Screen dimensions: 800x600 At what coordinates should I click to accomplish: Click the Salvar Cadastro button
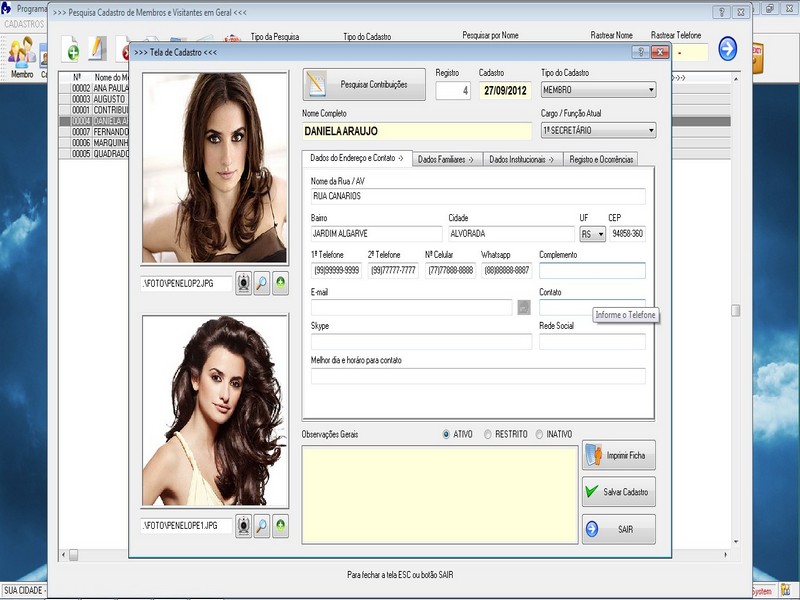click(619, 492)
